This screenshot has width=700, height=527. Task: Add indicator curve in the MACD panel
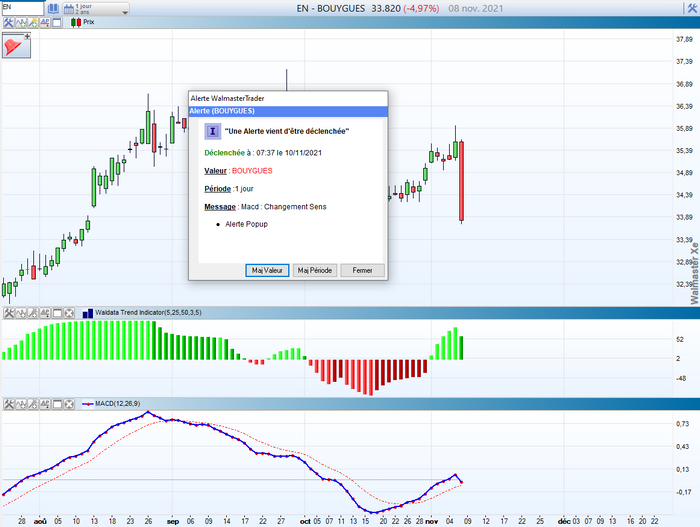click(21, 404)
